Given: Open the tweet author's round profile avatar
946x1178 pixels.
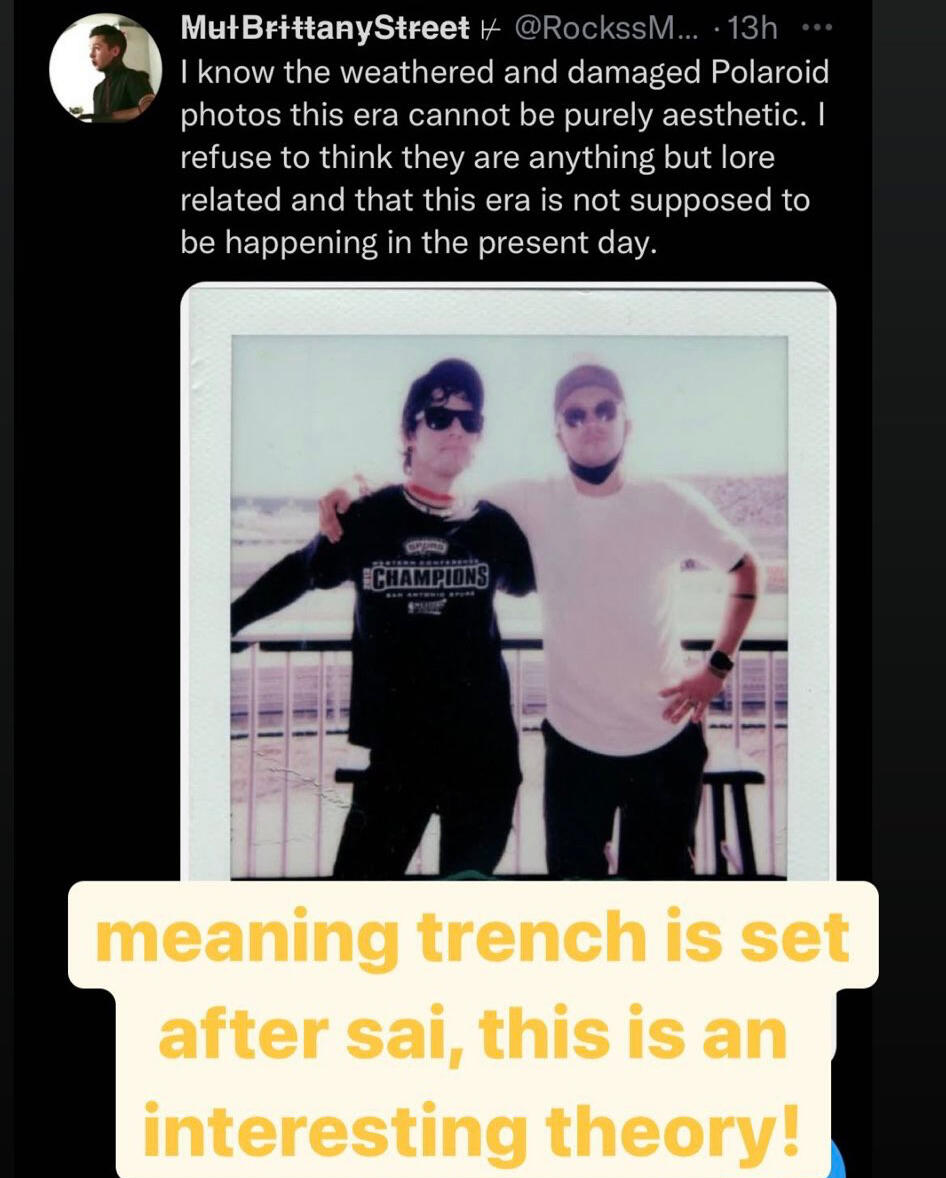Looking at the screenshot, I should (x=105, y=68).
